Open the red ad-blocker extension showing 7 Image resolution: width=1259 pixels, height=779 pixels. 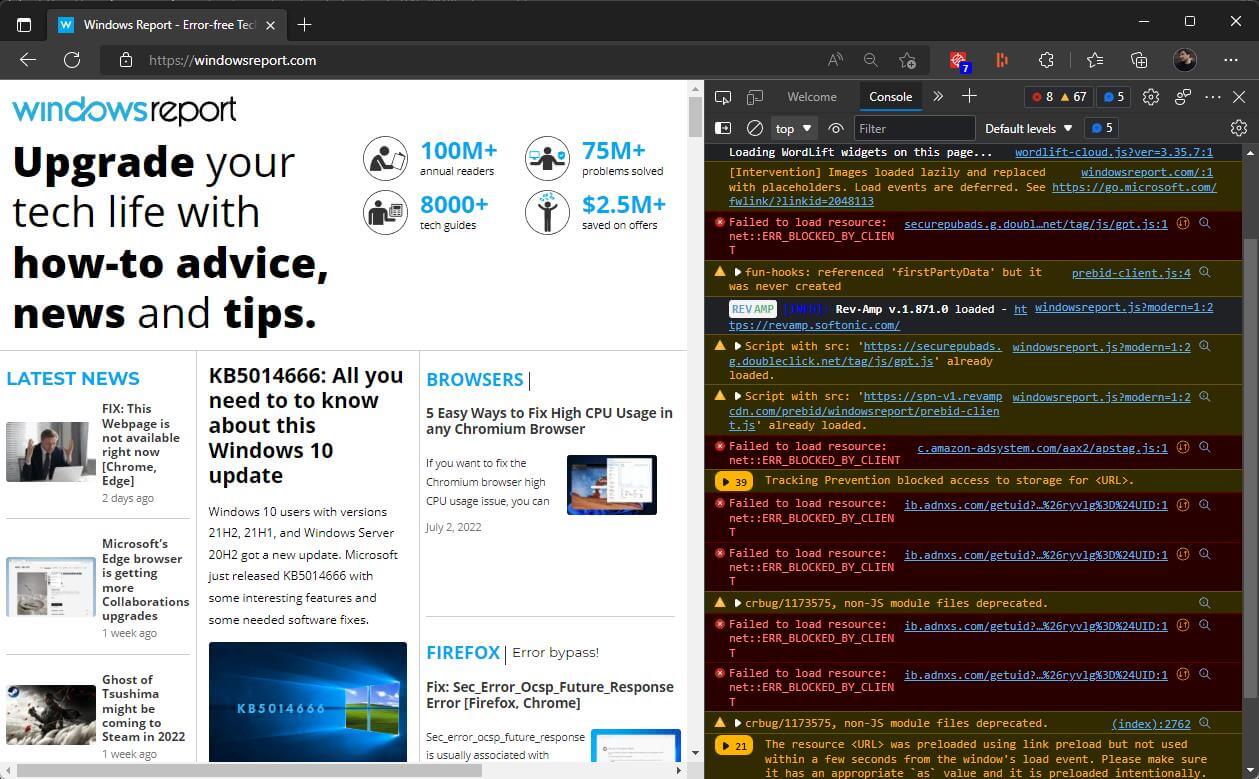coord(960,61)
